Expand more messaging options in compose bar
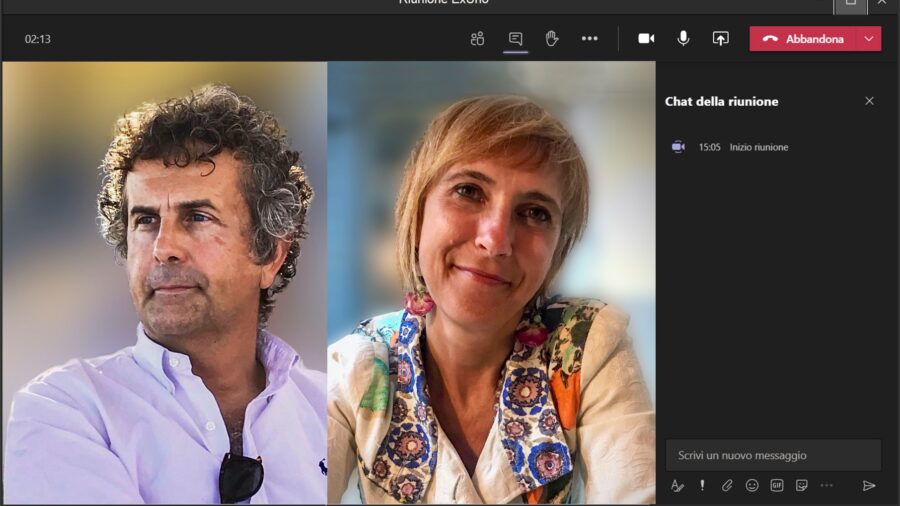 (826, 485)
